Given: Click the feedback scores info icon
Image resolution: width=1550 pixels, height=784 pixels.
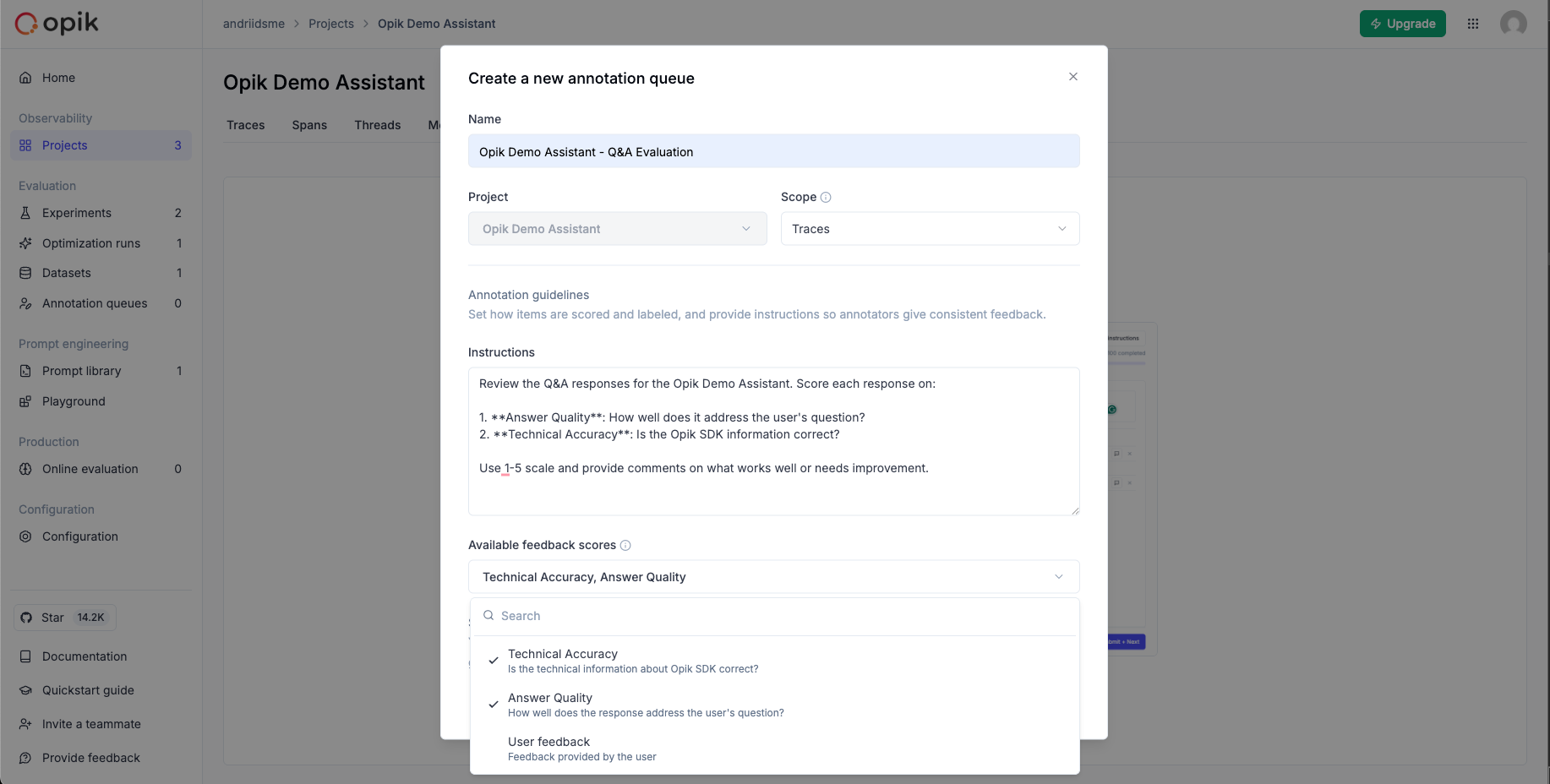Looking at the screenshot, I should (625, 546).
